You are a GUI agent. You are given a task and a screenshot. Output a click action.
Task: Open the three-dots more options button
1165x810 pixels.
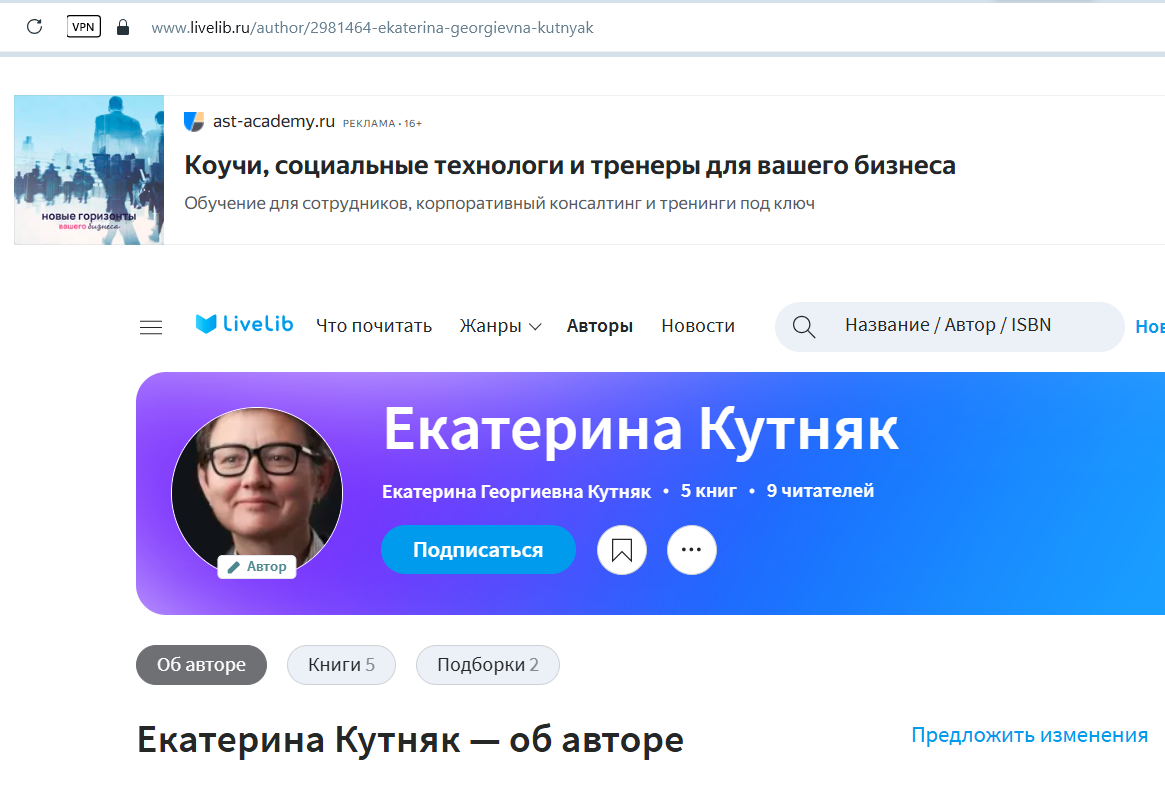[692, 550]
